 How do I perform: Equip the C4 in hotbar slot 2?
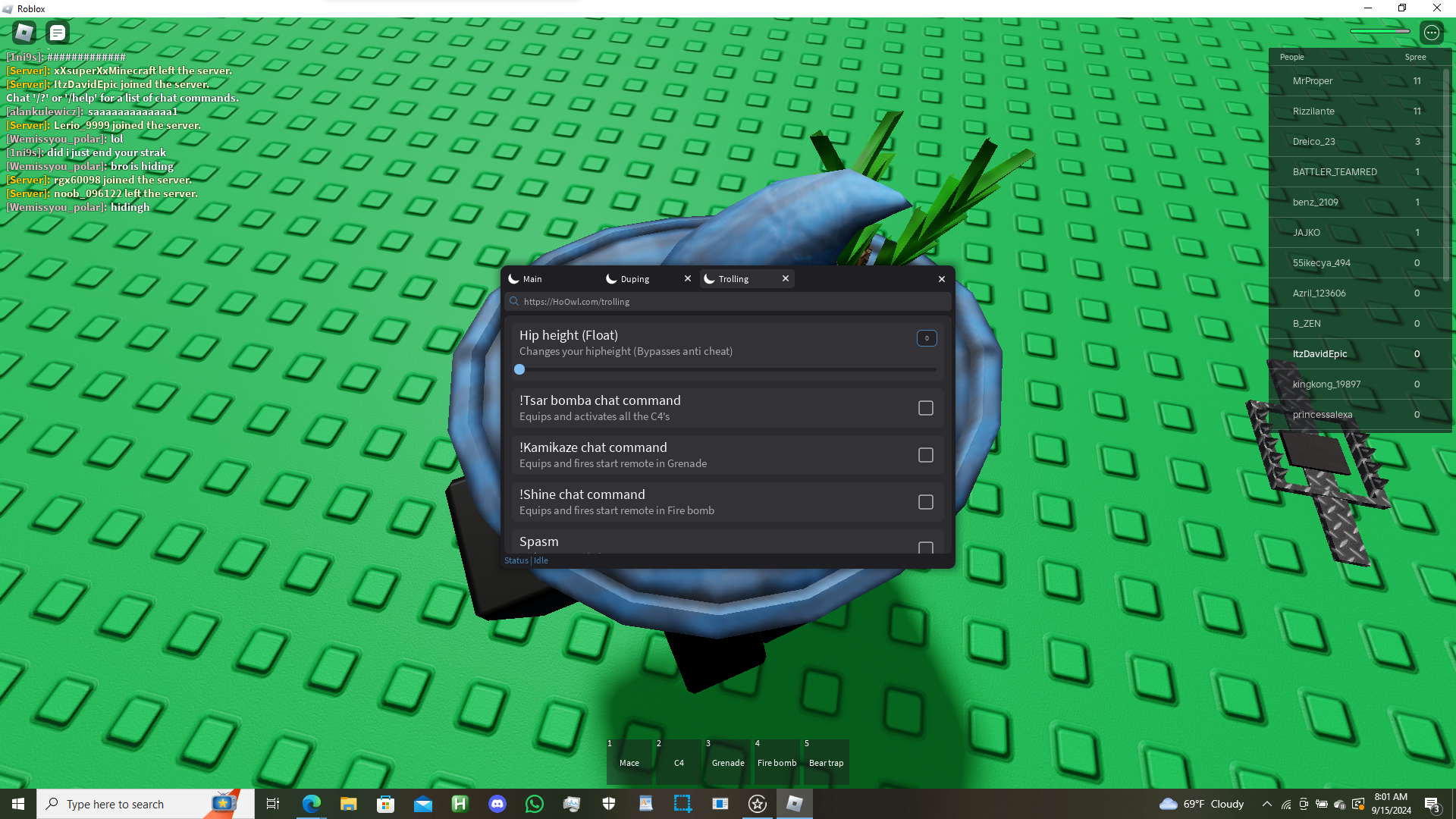point(679,762)
